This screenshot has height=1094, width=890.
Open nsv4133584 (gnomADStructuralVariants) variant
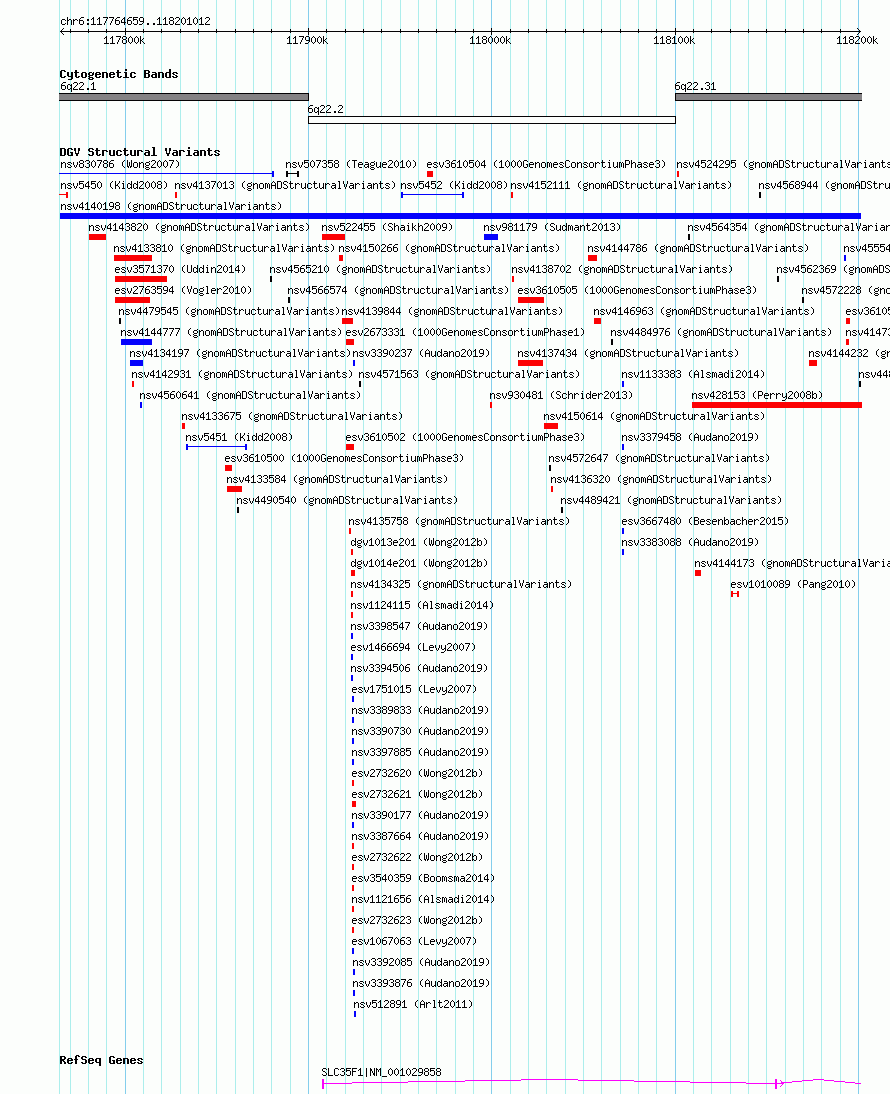click(x=337, y=479)
